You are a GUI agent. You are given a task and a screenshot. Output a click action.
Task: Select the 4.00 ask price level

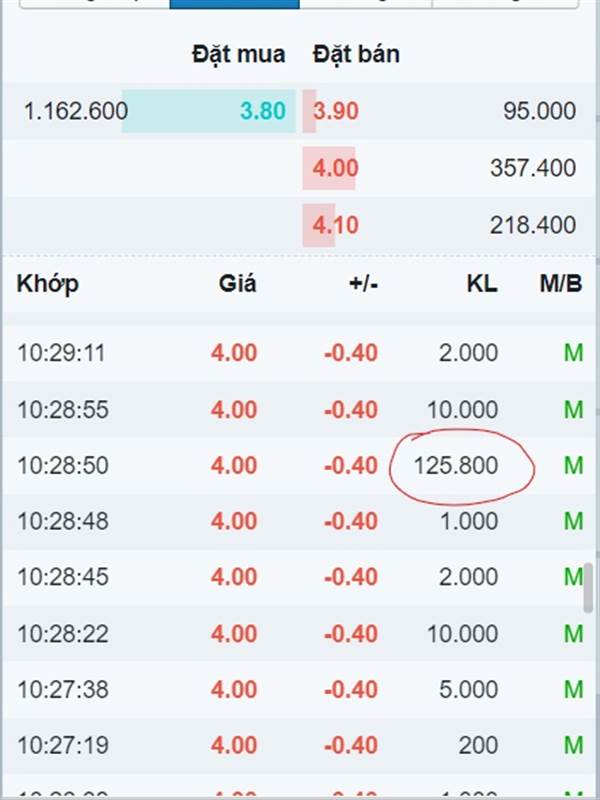336,168
